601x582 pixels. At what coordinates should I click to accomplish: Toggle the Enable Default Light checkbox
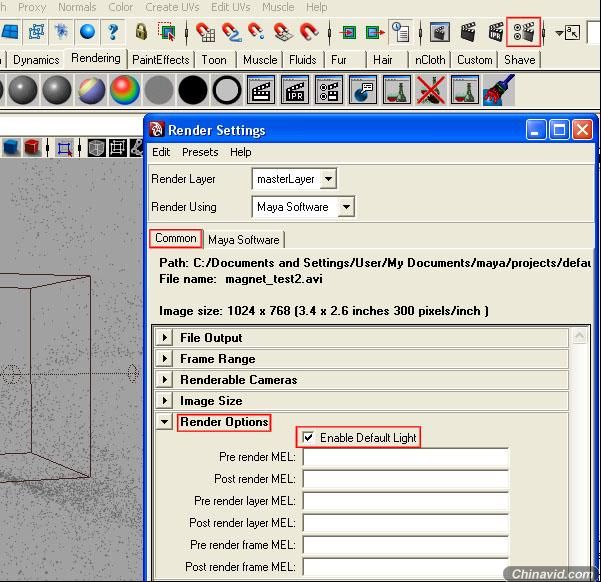point(309,438)
